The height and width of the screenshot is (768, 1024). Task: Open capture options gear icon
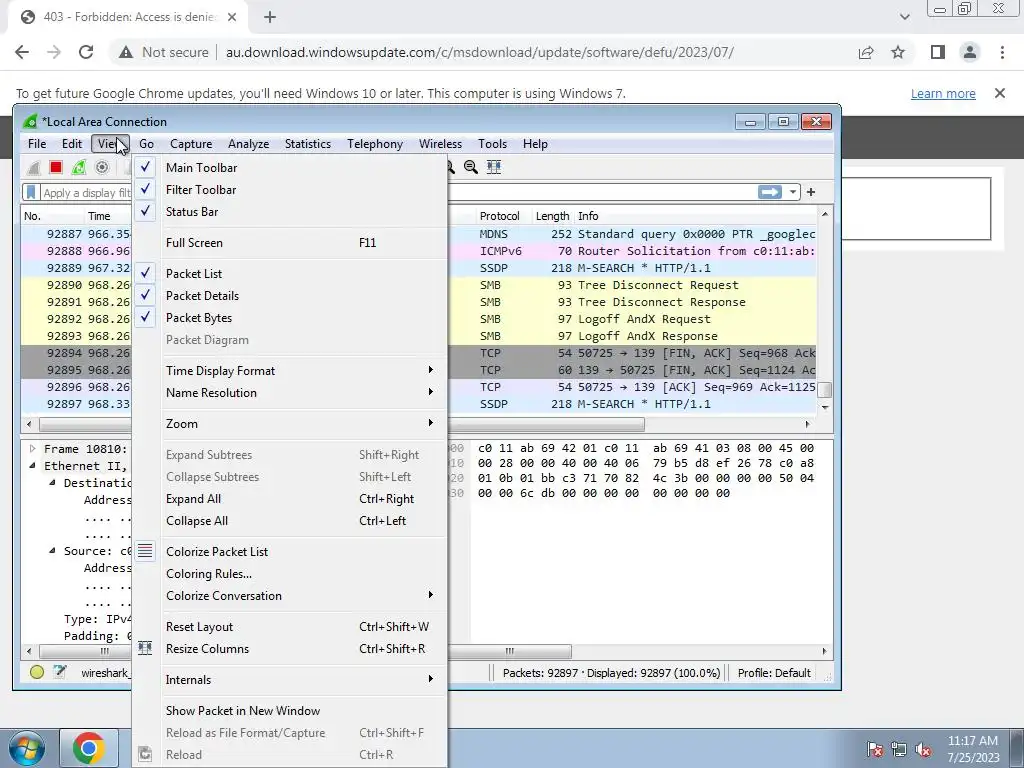click(x=102, y=167)
